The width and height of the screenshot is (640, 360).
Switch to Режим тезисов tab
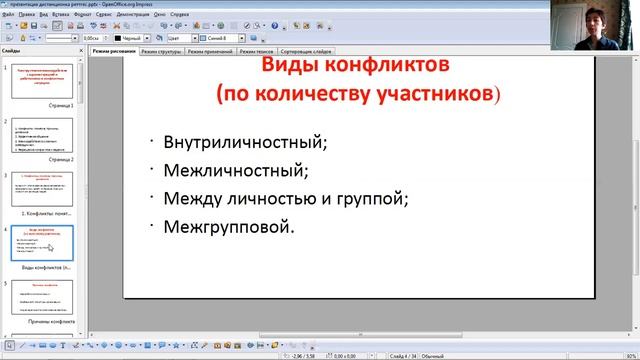point(256,52)
